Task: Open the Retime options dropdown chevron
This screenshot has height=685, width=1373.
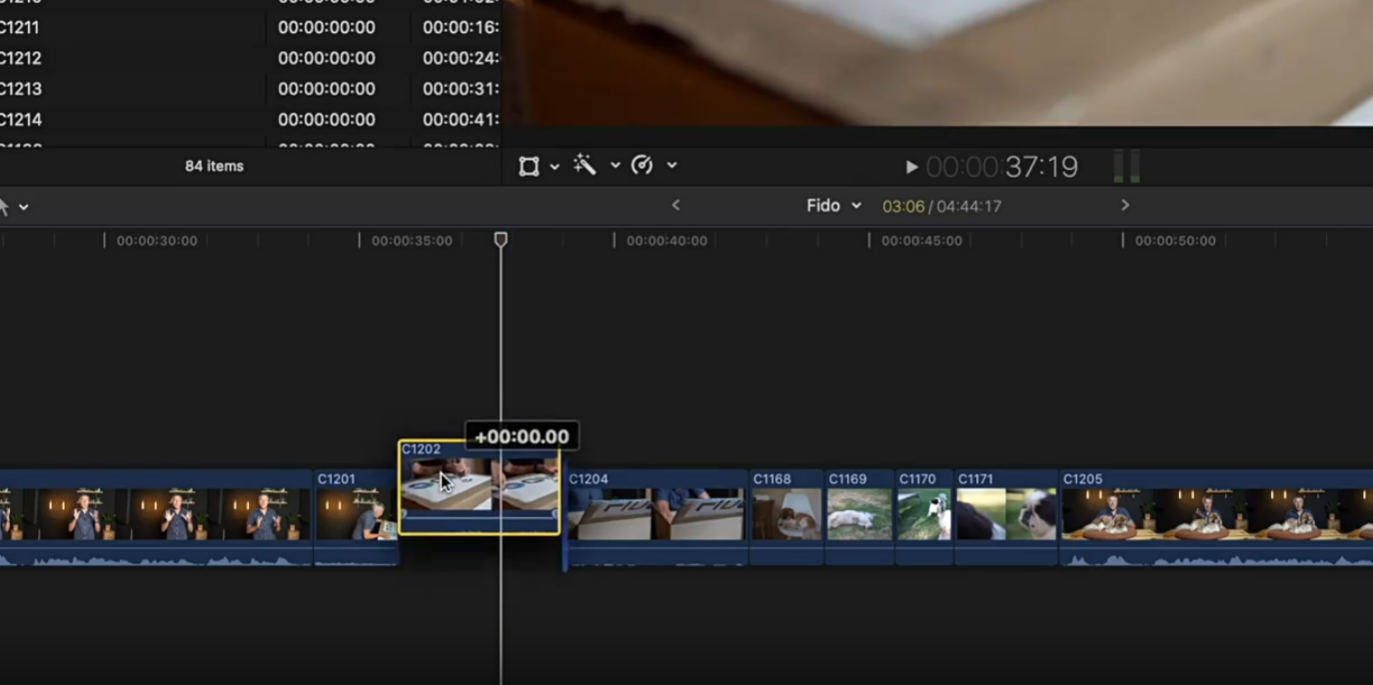Action: (672, 166)
